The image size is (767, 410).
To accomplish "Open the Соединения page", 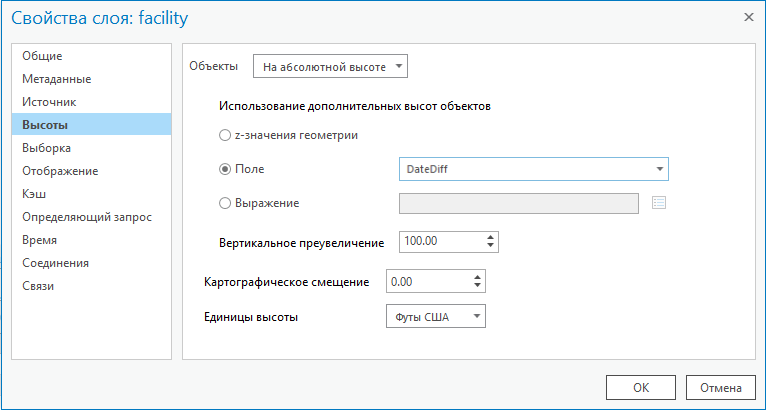I will tap(56, 263).
